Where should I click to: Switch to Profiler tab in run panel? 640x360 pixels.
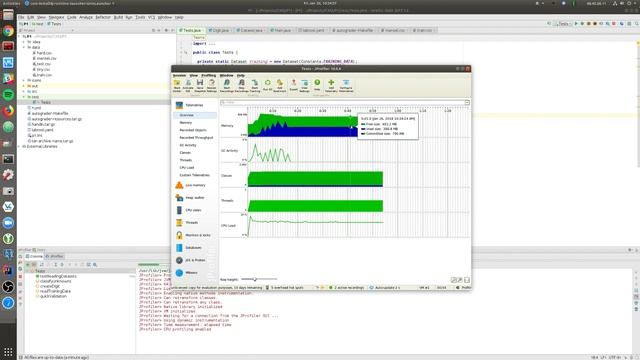pos(55,256)
